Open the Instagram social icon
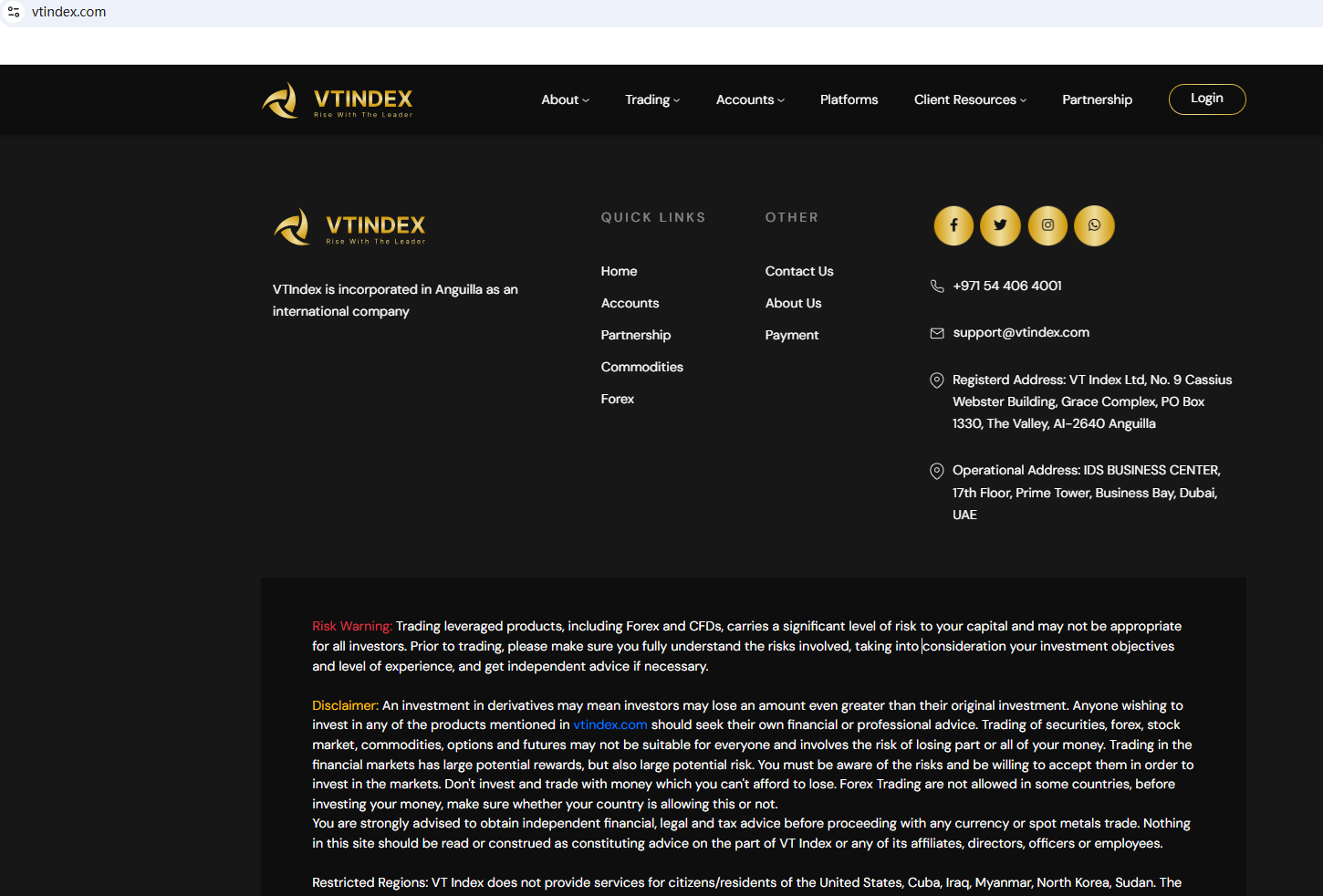This screenshot has height=896, width=1323. [x=1047, y=225]
